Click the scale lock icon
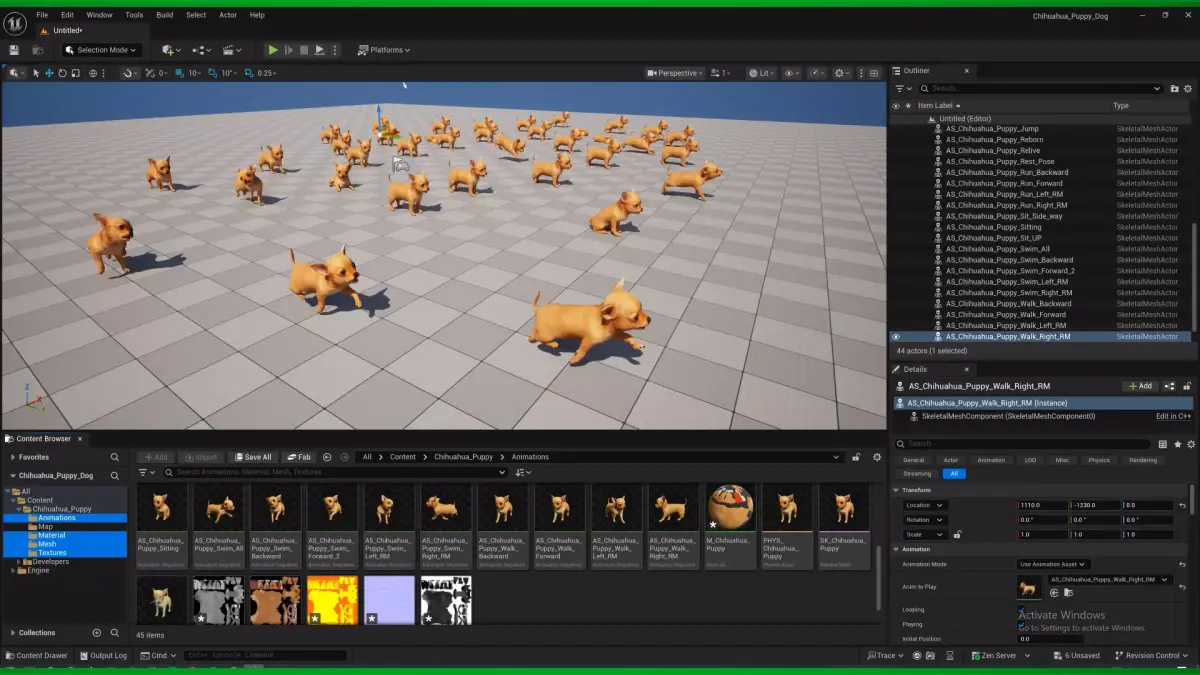The height and width of the screenshot is (675, 1200). pos(957,534)
